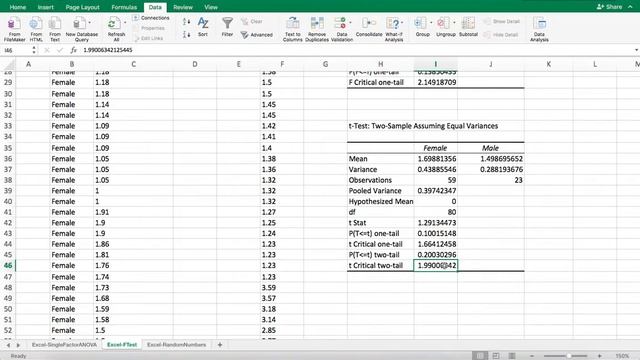Image resolution: width=640 pixels, height=360 pixels.
Task: Open the Formulas tab
Action: tap(124, 7)
